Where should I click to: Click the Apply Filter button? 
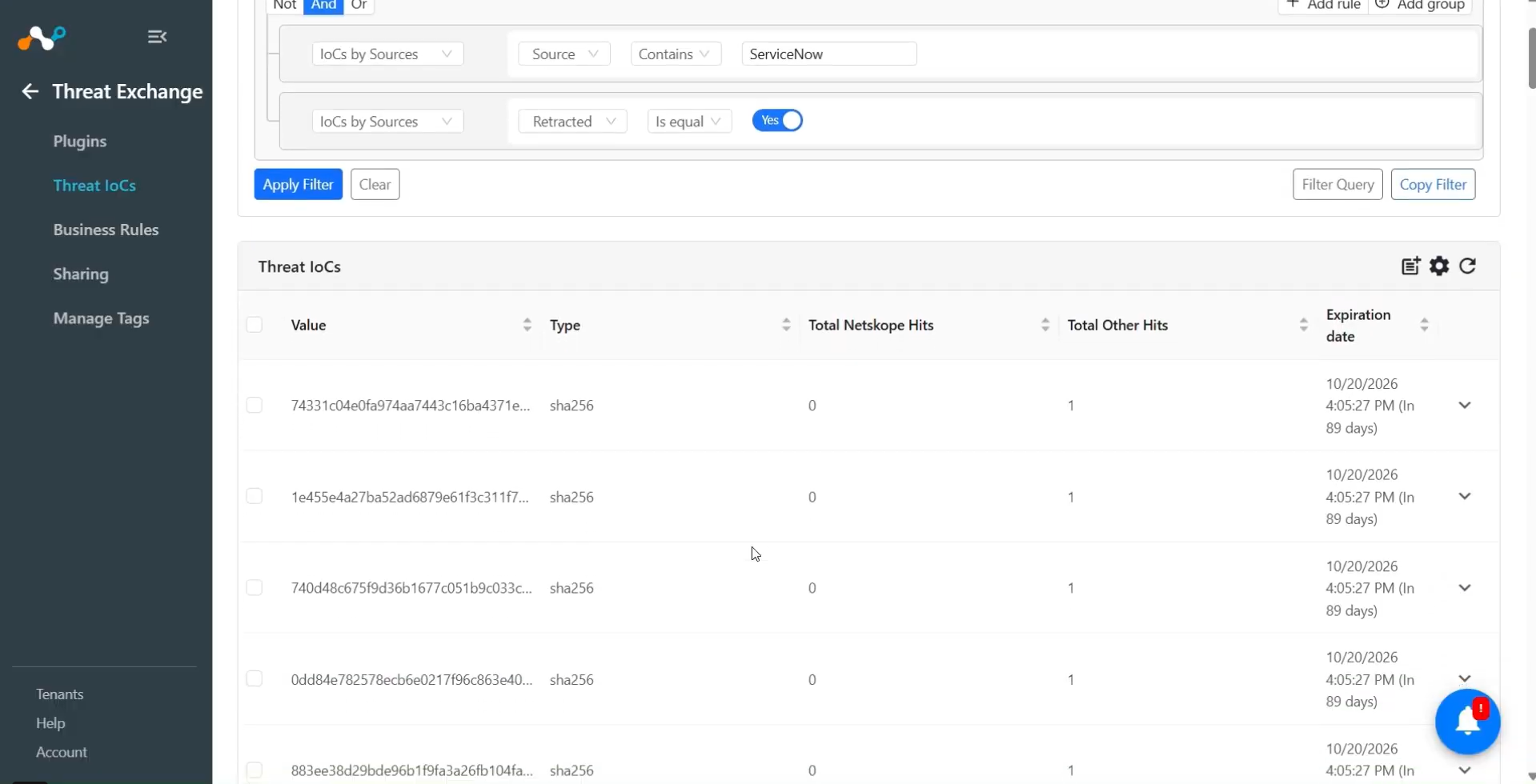click(x=299, y=184)
